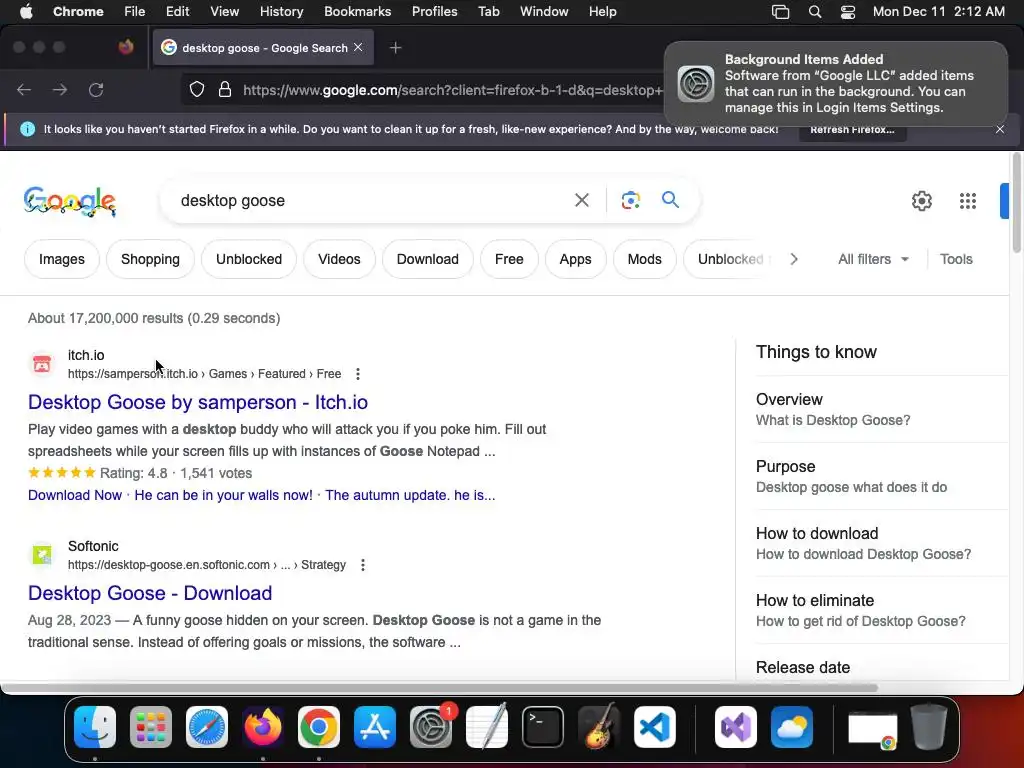Open the cloud weather app in dock
This screenshot has height=768, width=1024.
(x=792, y=727)
